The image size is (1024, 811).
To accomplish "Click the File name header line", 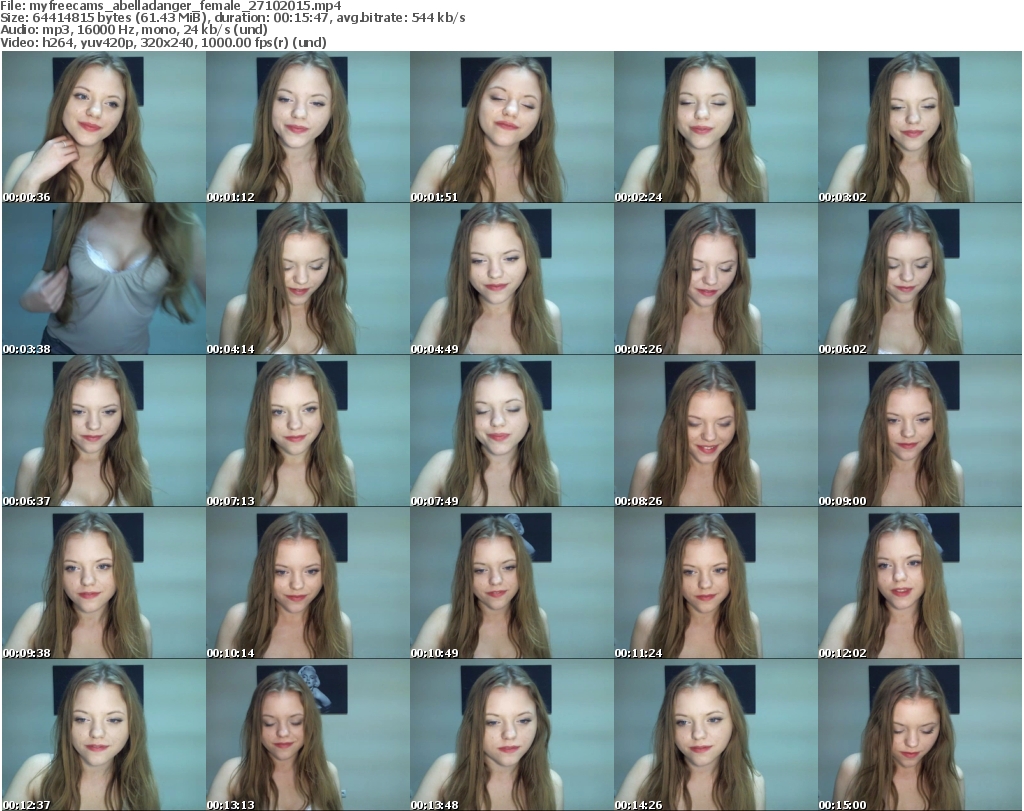I will pos(170,6).
